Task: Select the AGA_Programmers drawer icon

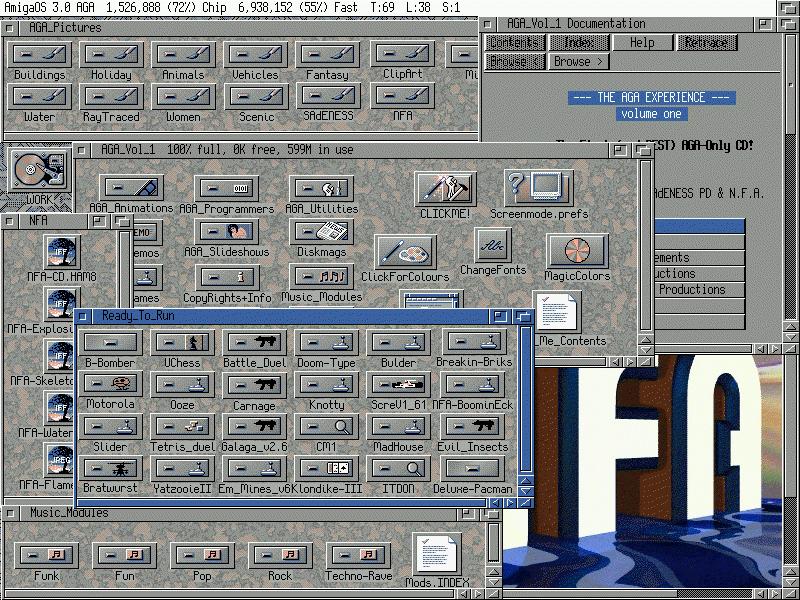Action: point(227,189)
